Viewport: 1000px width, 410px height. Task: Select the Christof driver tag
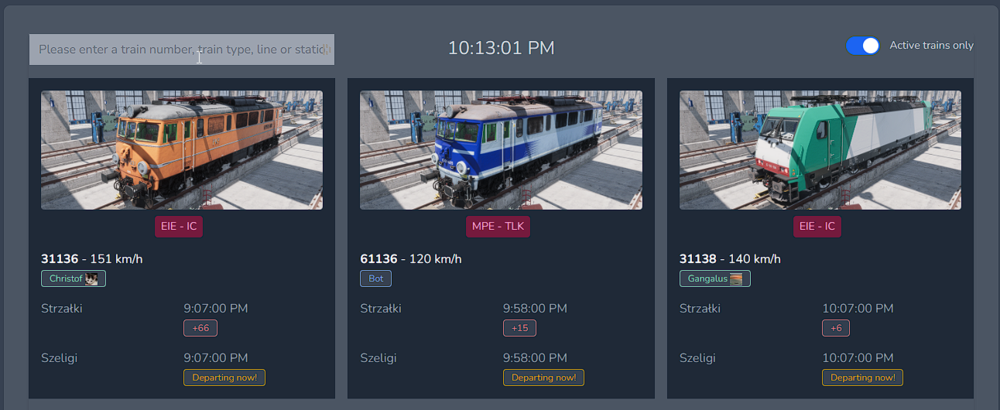pyautogui.click(x=66, y=279)
